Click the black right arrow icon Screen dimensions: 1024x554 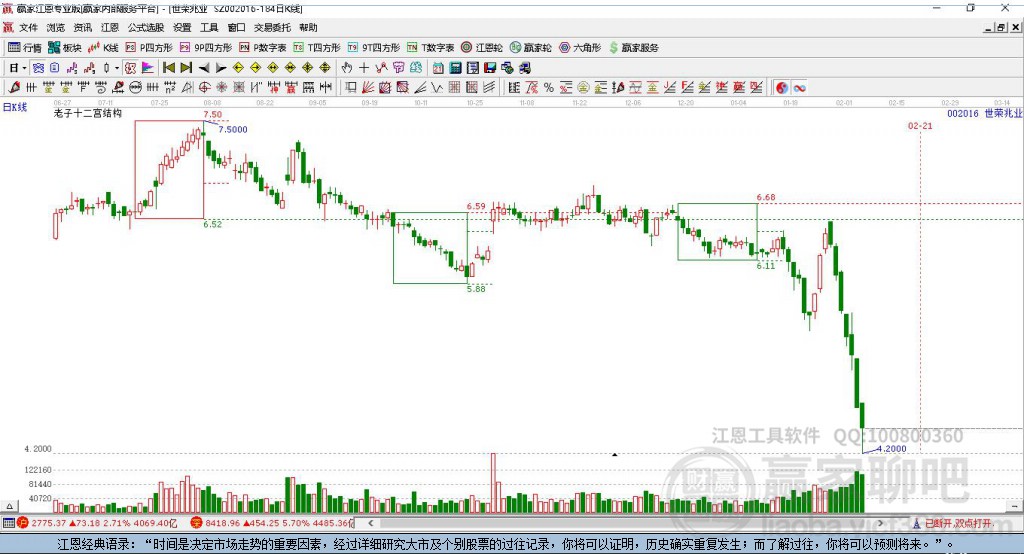tap(221, 68)
